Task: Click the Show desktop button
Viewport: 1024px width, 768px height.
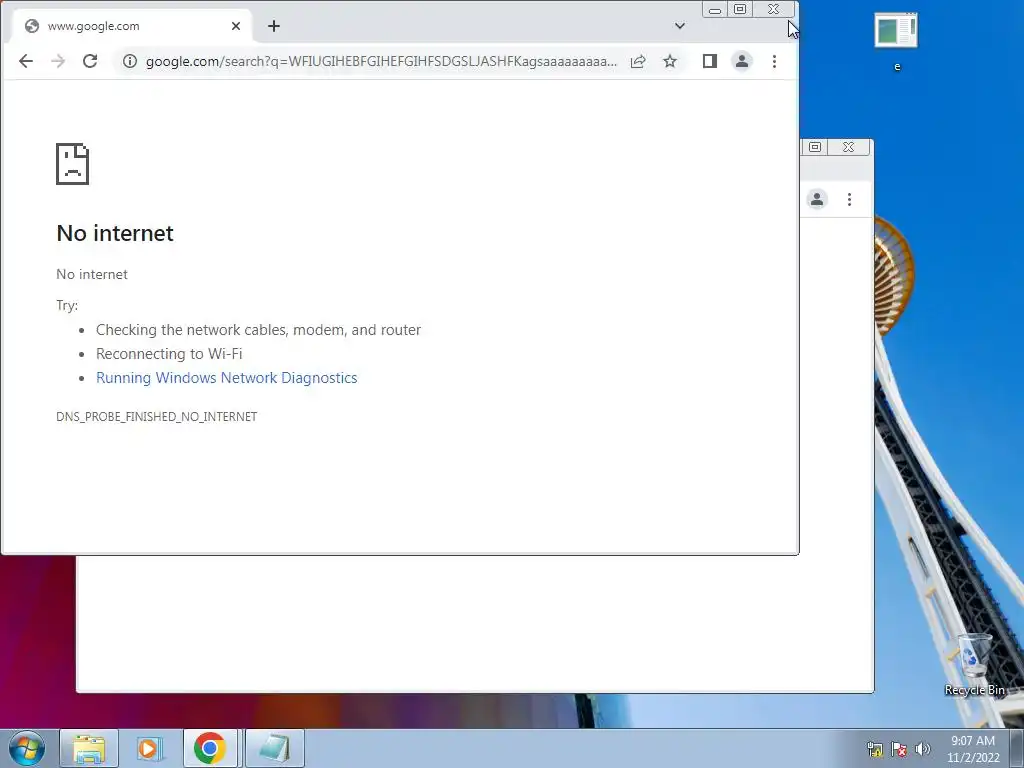Action: point(1017,748)
